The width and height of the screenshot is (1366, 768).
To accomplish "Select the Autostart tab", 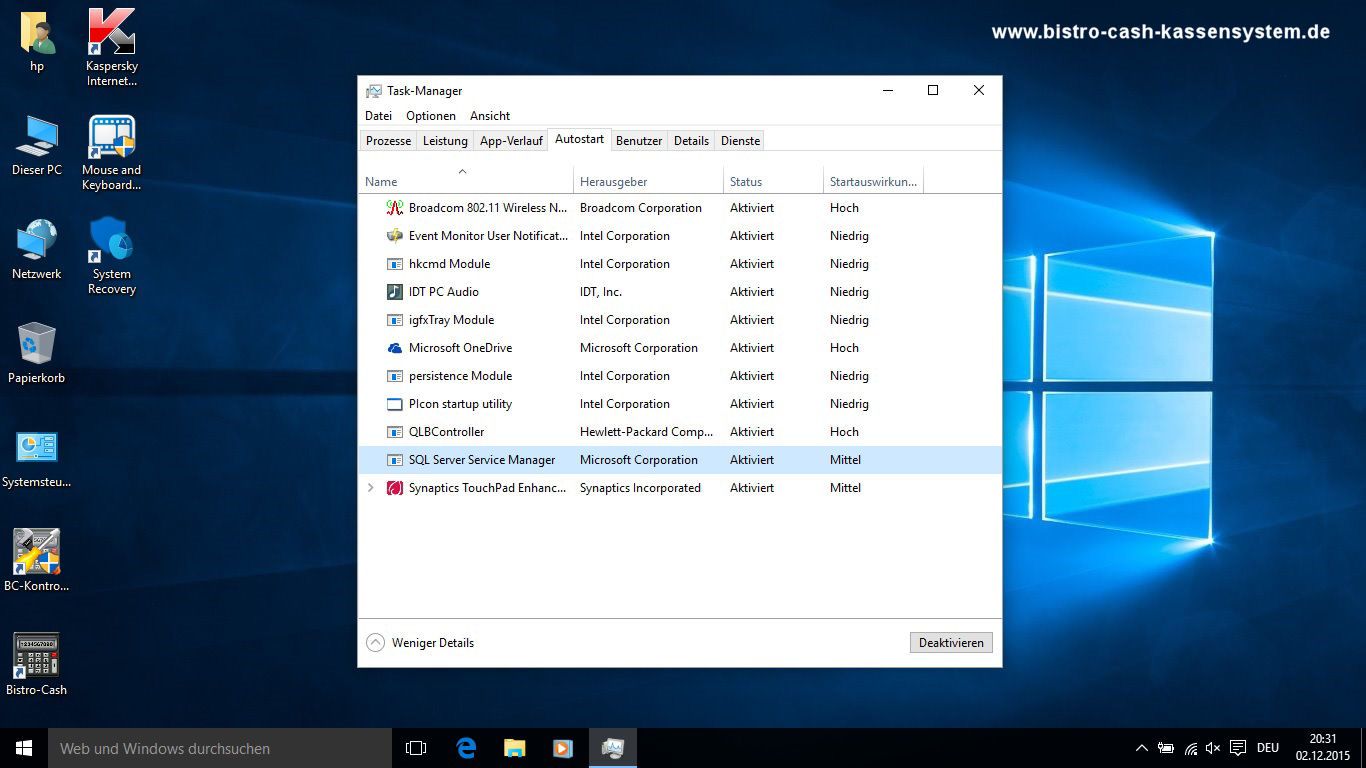I will tap(579, 139).
